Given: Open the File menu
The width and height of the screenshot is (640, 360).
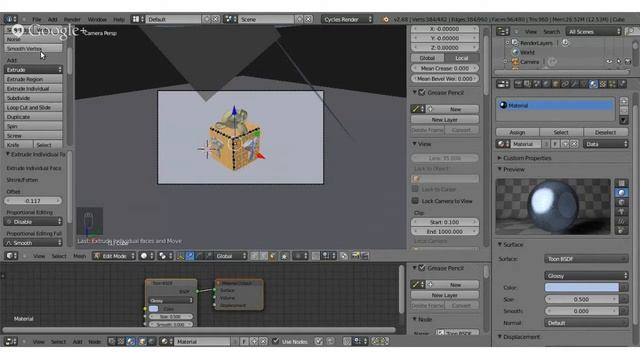Looking at the screenshot, I should click(37, 19).
